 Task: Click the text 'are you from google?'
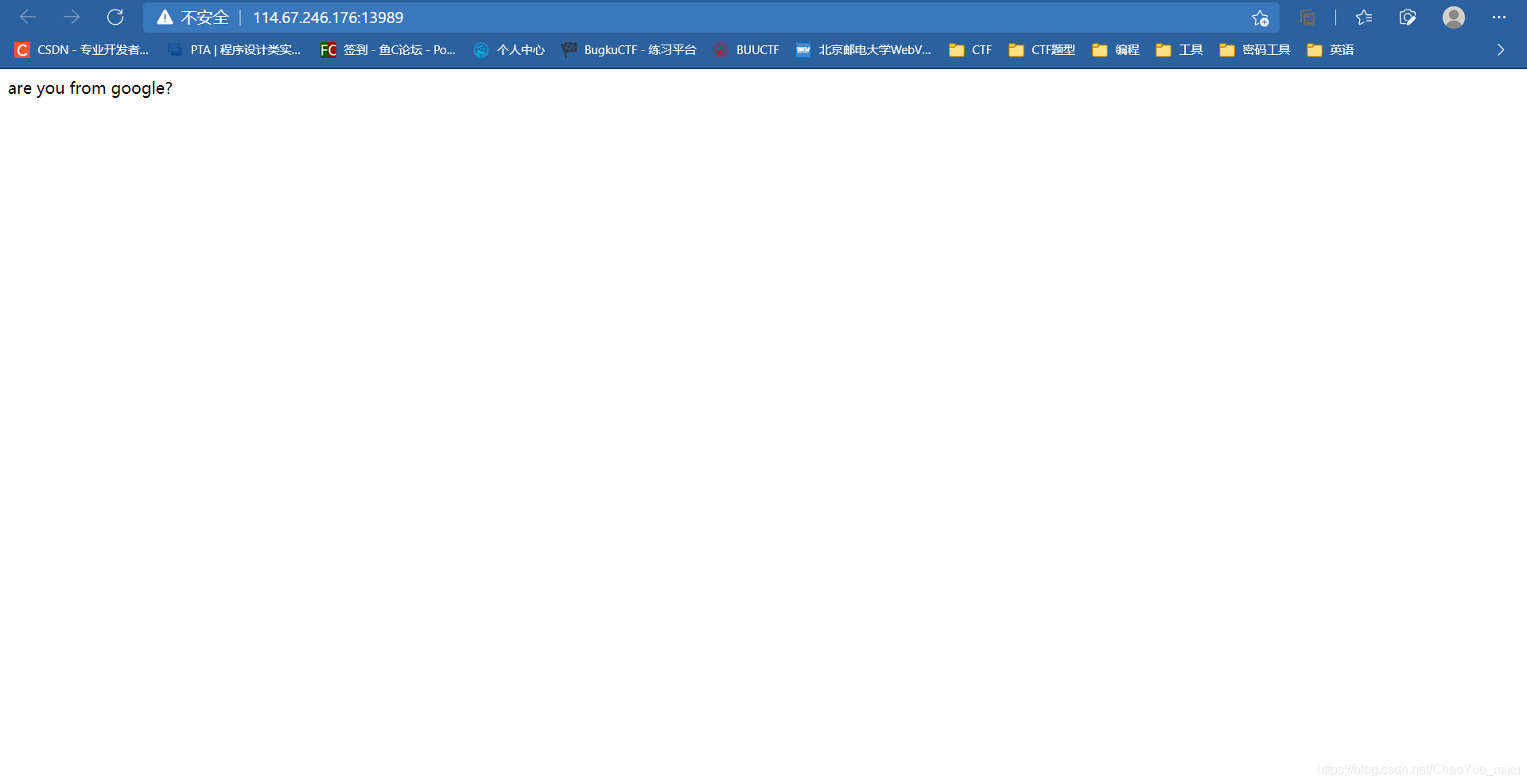90,88
